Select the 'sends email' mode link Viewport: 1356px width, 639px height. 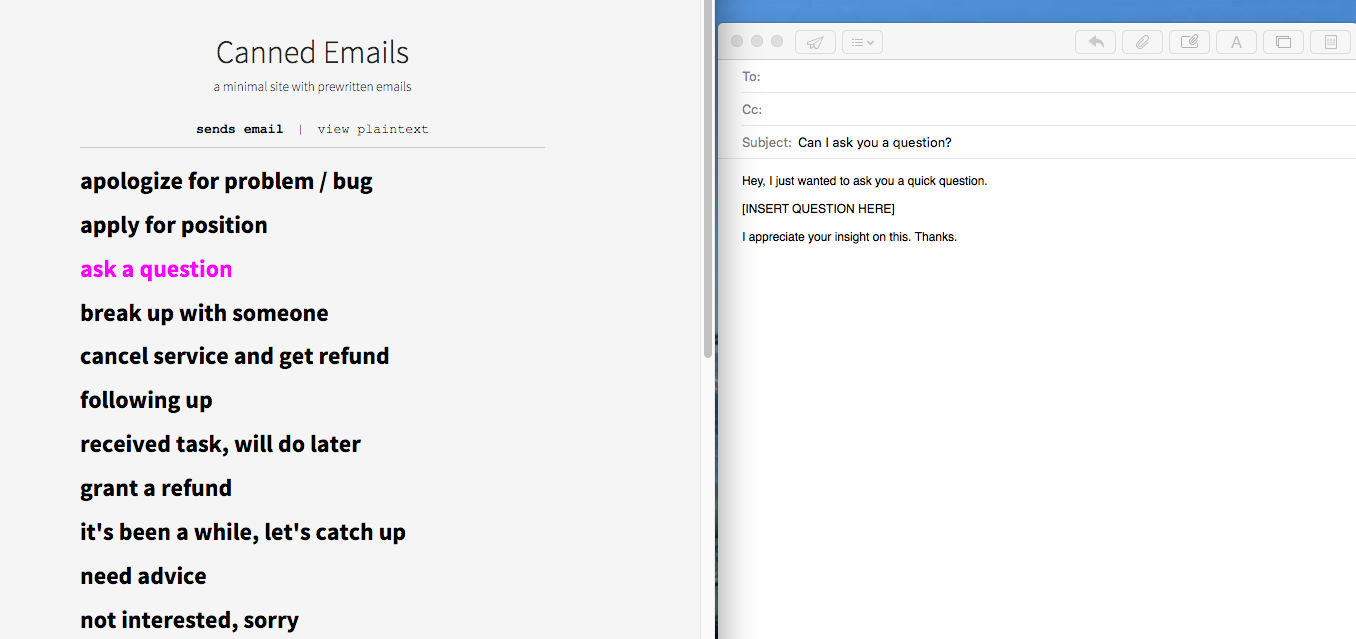pyautogui.click(x=240, y=128)
